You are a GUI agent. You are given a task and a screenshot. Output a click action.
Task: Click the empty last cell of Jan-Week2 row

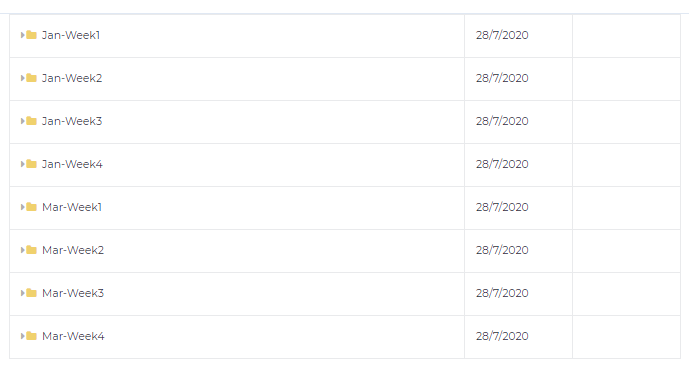(x=627, y=79)
